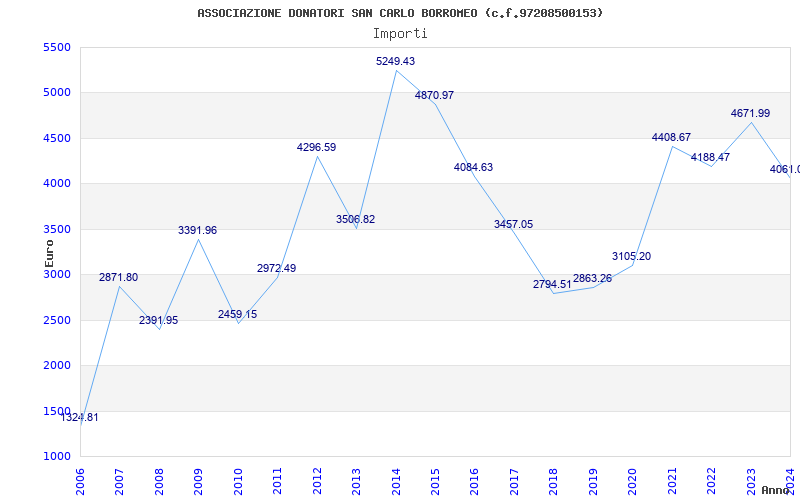Click the 'Euro' y-axis label

(x=49, y=254)
